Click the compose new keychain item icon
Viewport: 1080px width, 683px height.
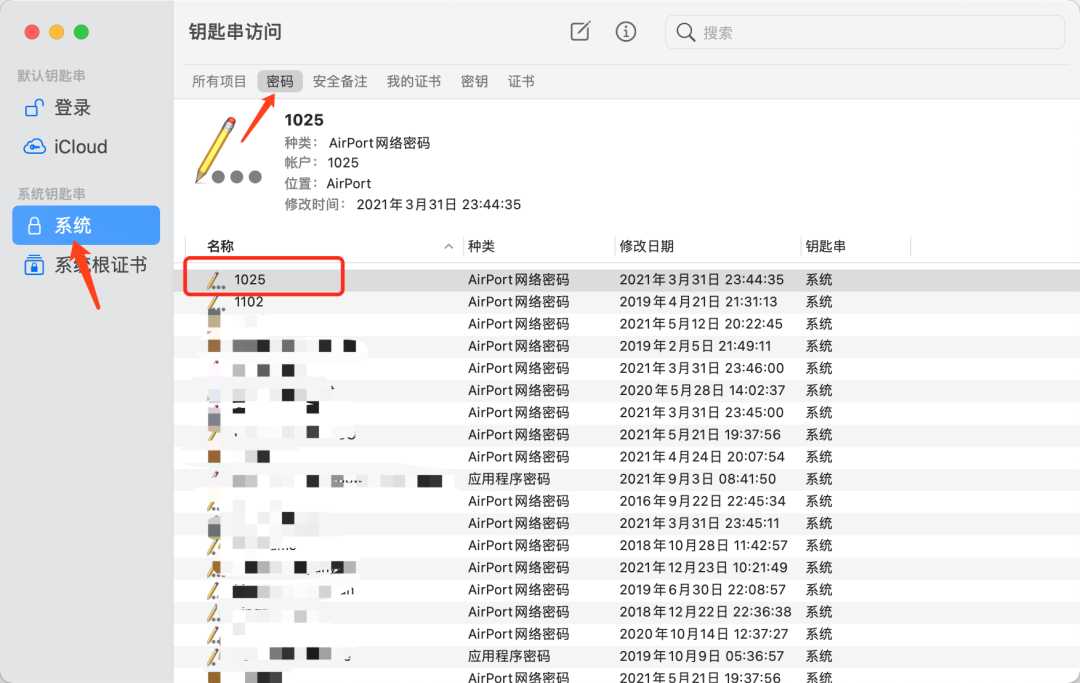pyautogui.click(x=580, y=31)
